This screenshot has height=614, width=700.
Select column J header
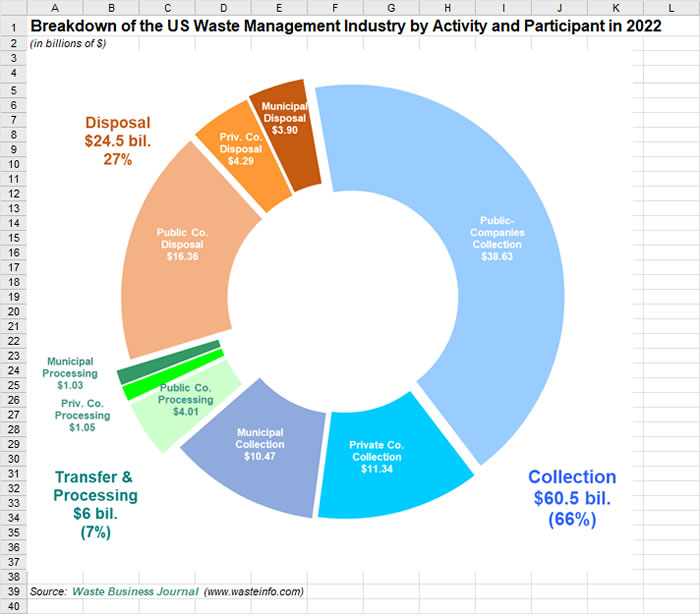(x=559, y=8)
